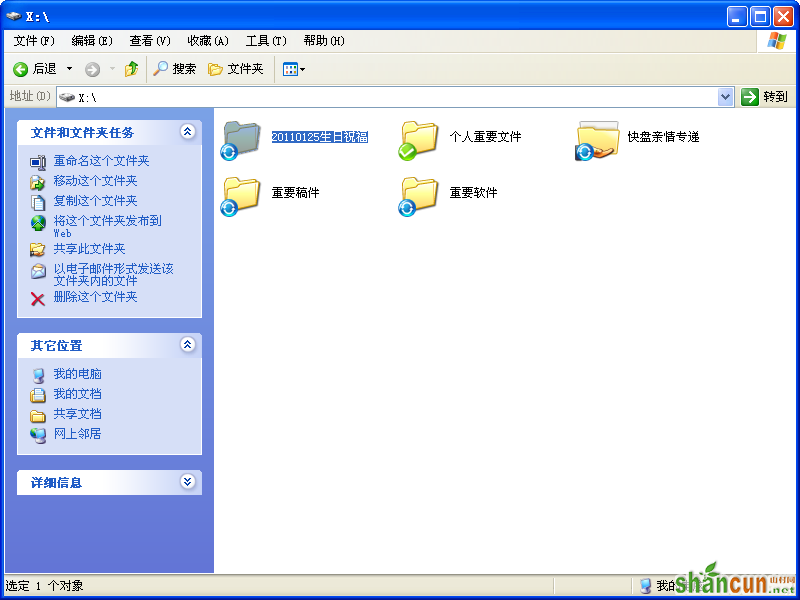Go up one folder level icon
The width and height of the screenshot is (800, 600).
[x=132, y=68]
